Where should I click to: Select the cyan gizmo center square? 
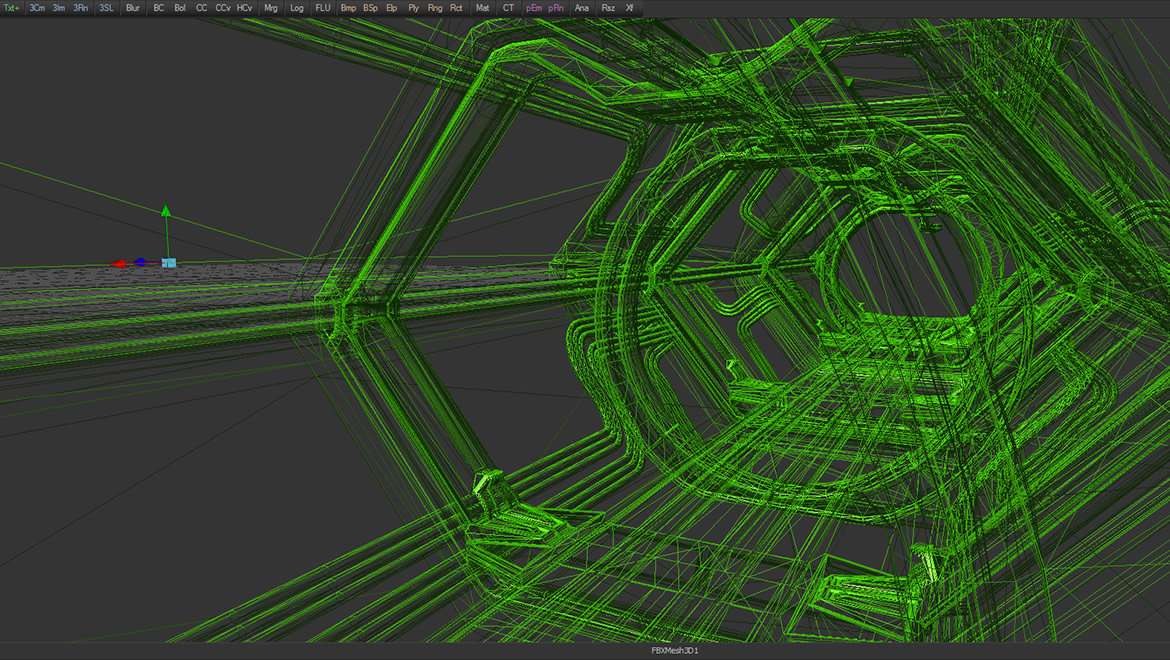169,263
